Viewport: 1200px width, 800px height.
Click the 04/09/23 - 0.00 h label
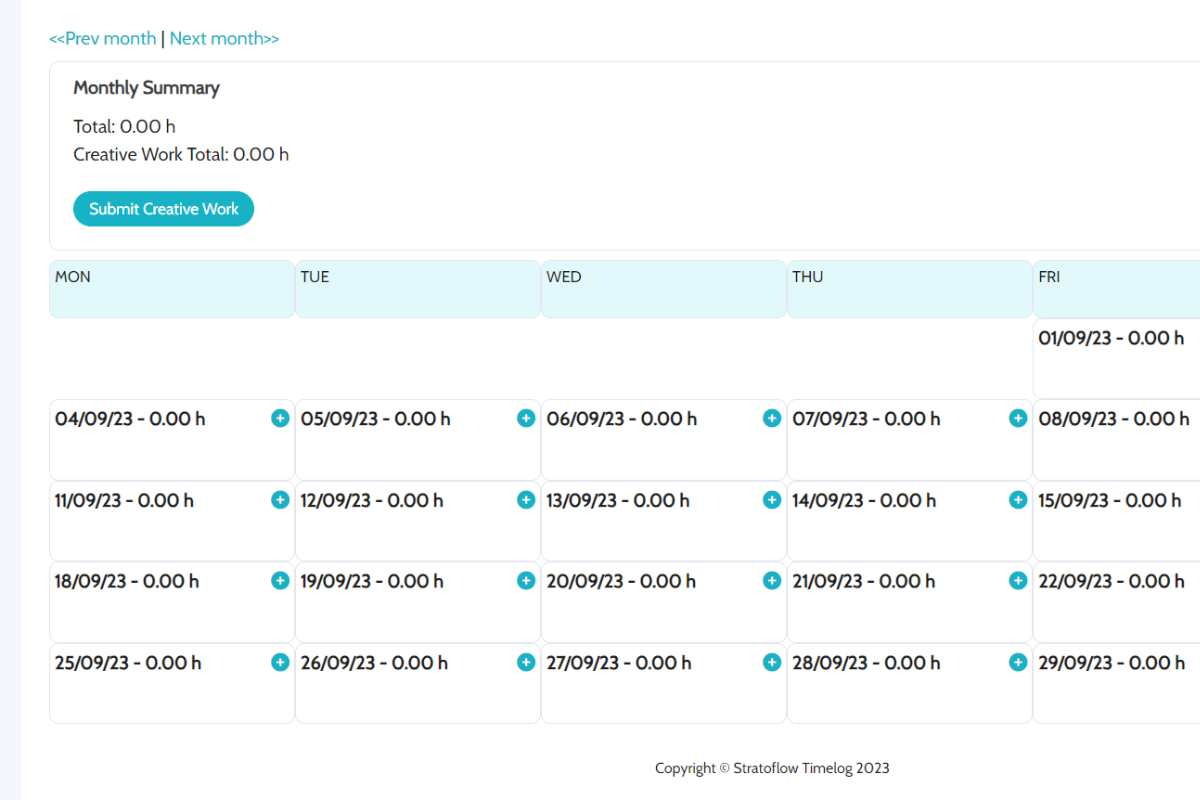click(130, 419)
